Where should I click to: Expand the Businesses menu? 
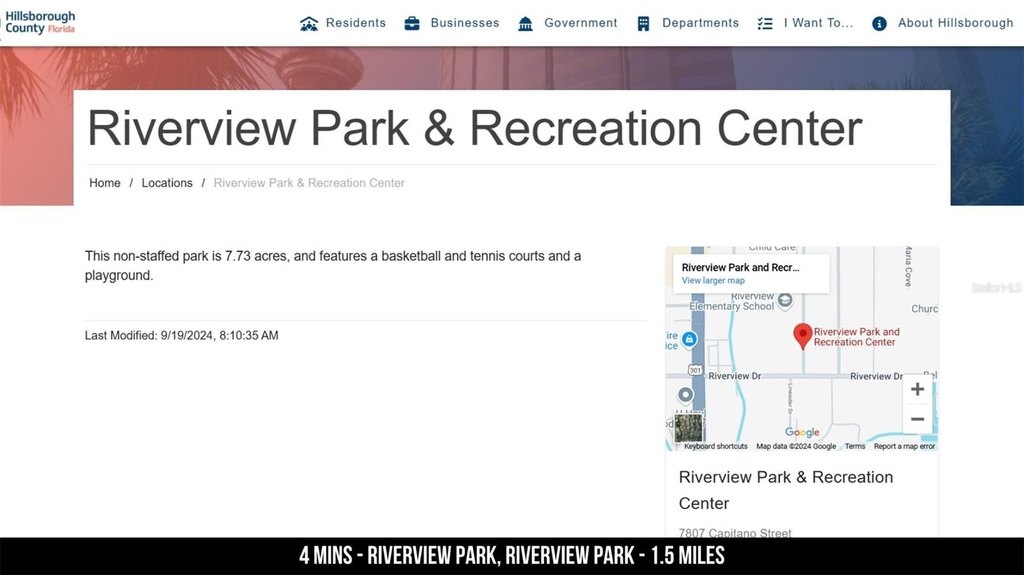[x=464, y=23]
